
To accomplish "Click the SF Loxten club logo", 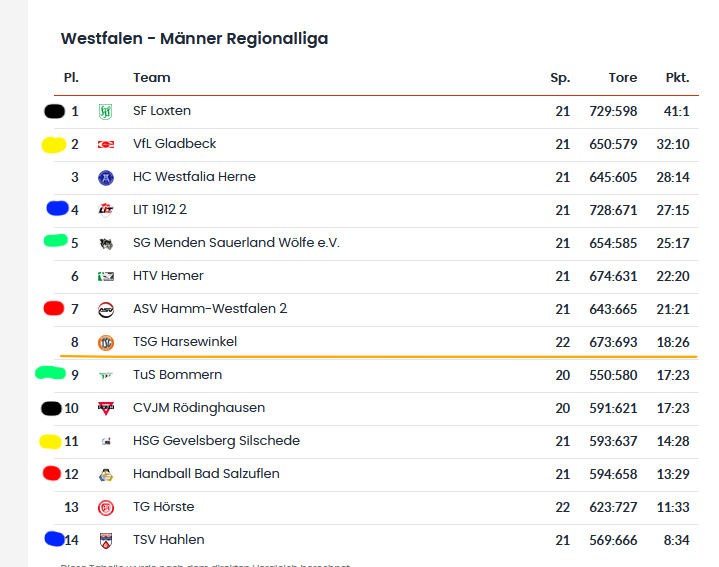I will pos(105,111).
